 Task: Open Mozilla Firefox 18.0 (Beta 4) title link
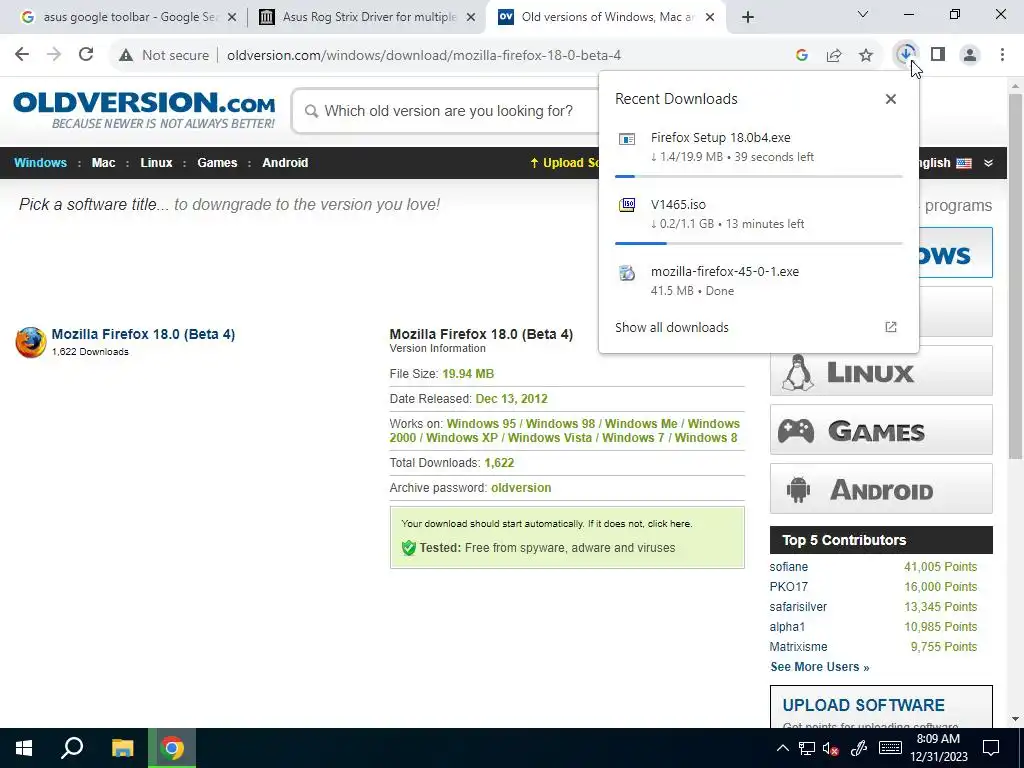(143, 334)
